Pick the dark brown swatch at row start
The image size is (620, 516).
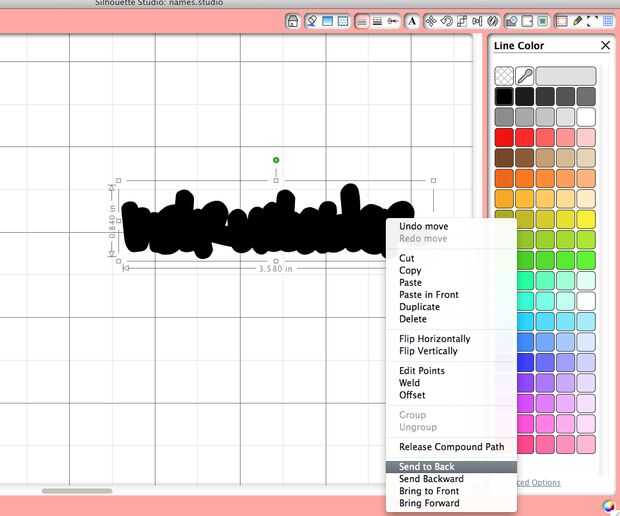tap(504, 158)
